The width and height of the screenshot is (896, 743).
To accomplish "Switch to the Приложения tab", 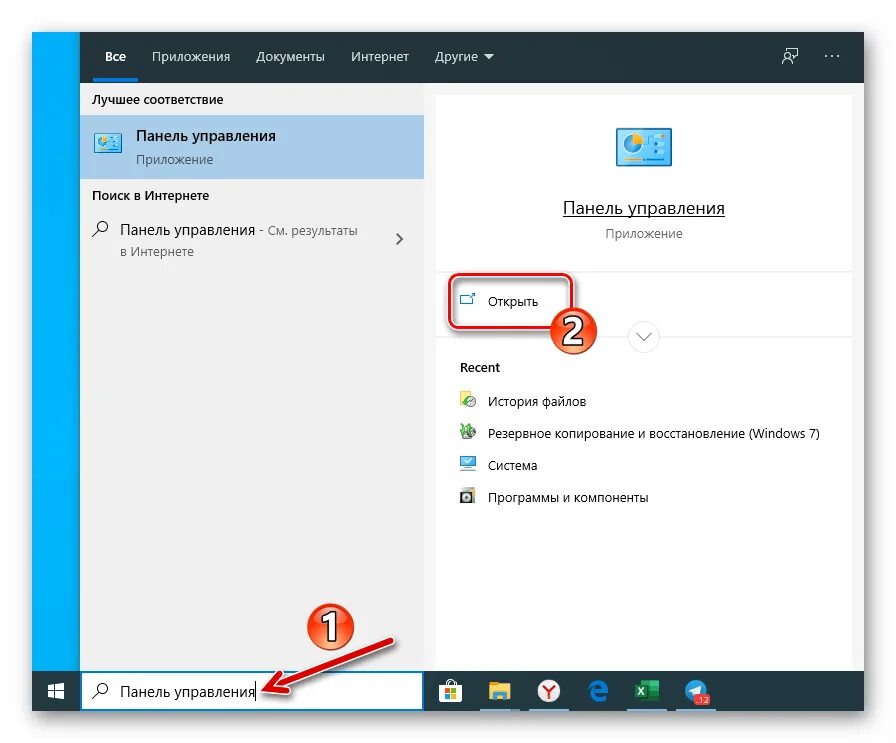I will click(191, 57).
